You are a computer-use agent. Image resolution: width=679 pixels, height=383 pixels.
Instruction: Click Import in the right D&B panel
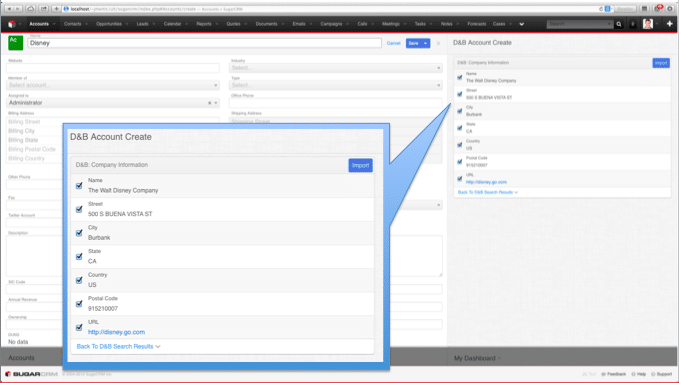(661, 63)
